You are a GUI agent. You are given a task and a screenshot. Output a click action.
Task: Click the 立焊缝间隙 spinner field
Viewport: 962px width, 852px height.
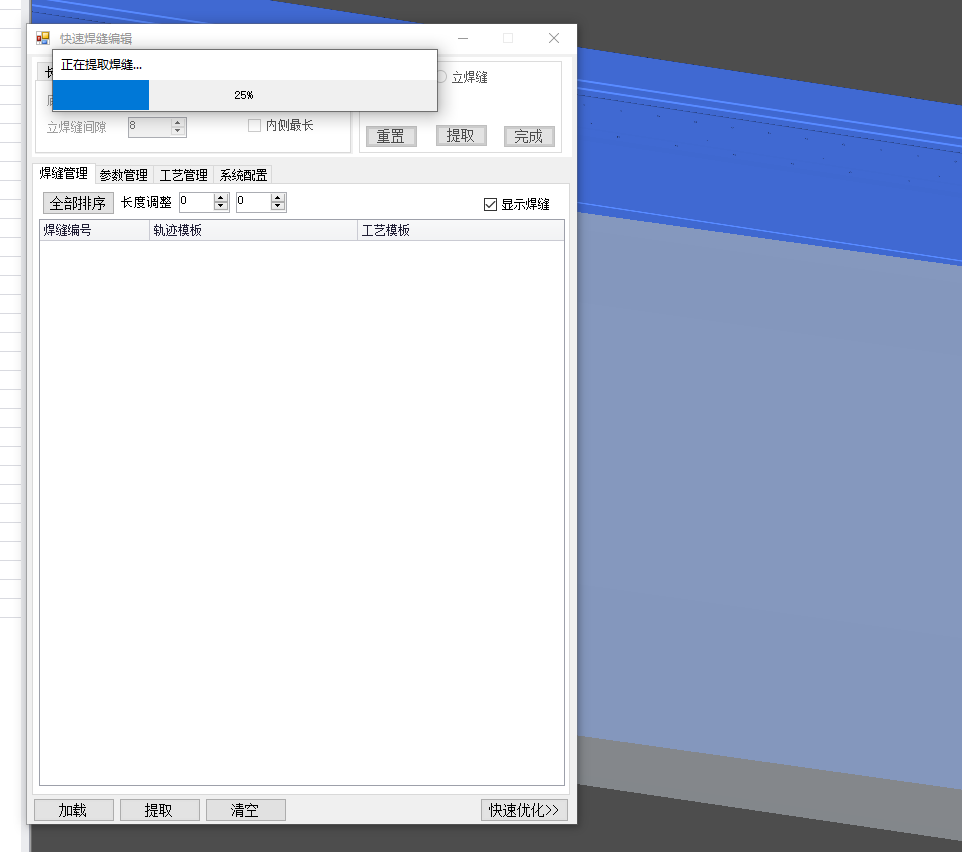[149, 127]
